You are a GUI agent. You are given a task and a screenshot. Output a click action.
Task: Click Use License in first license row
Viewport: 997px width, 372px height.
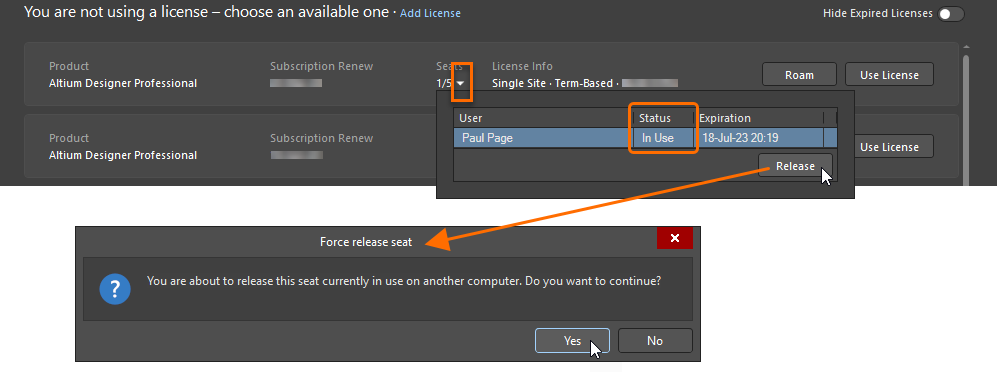pyautogui.click(x=889, y=74)
